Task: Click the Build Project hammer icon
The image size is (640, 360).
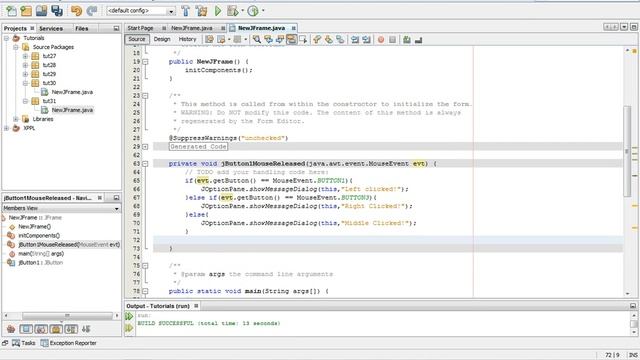Action: coord(186,11)
